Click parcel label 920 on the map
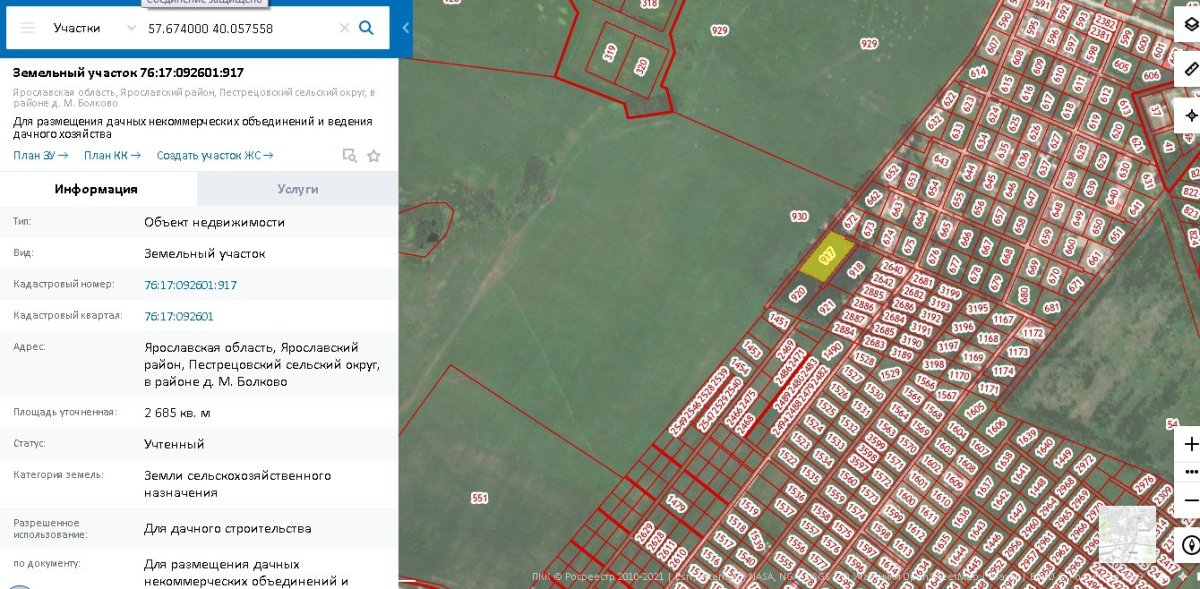 (797, 294)
